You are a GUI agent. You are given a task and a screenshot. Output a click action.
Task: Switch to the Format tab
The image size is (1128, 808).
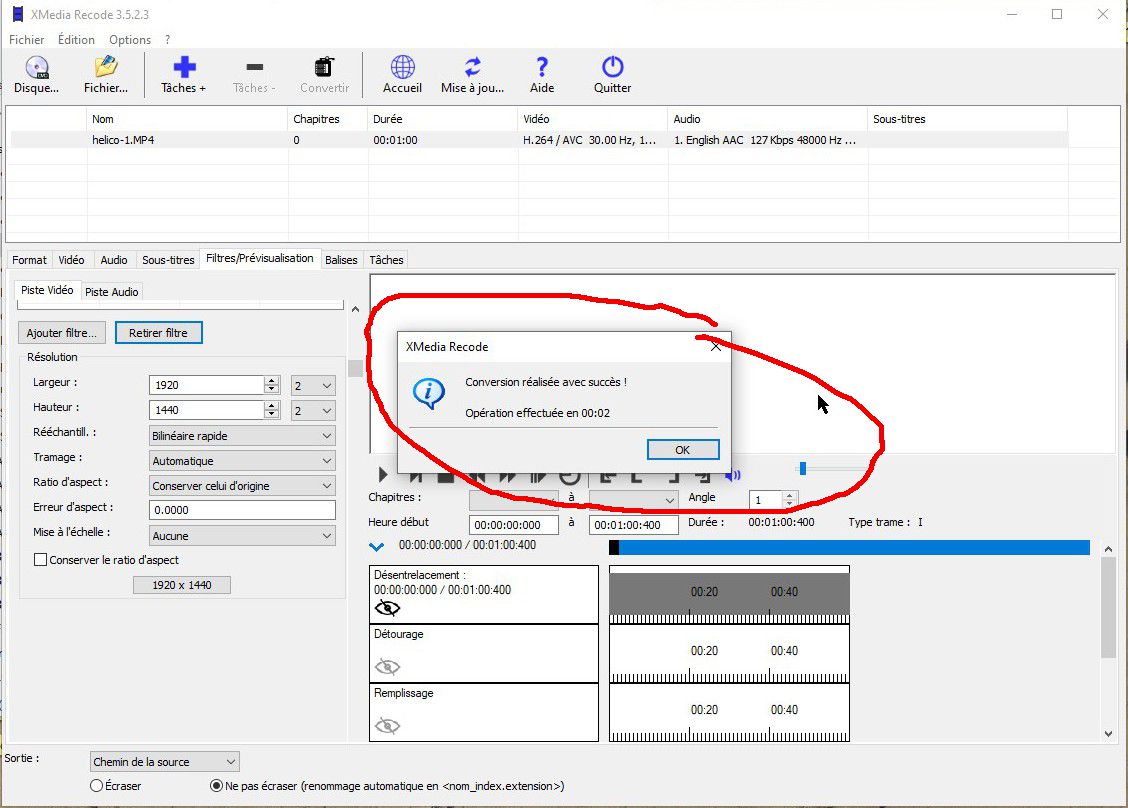tap(29, 260)
